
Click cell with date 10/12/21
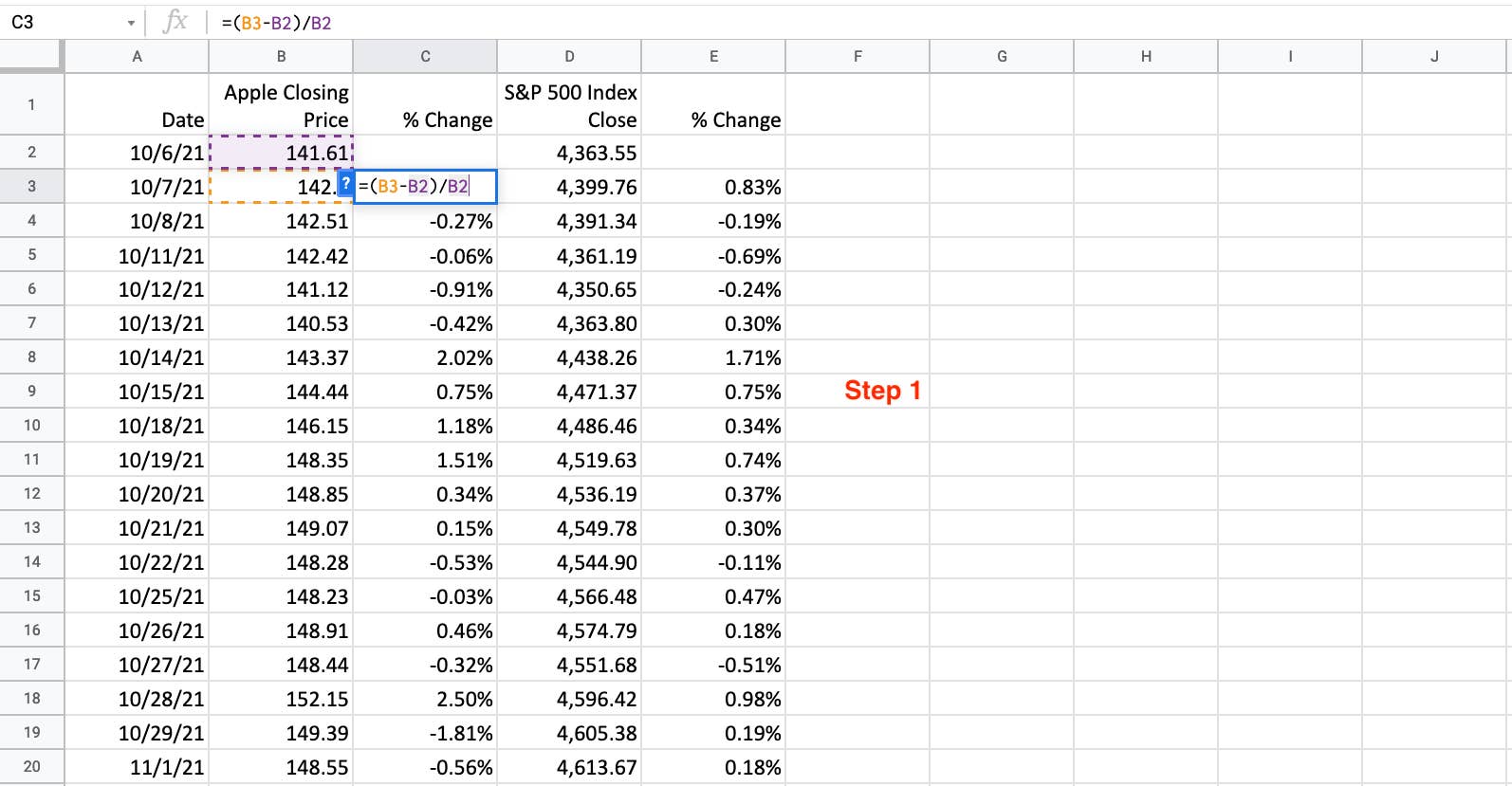137,289
